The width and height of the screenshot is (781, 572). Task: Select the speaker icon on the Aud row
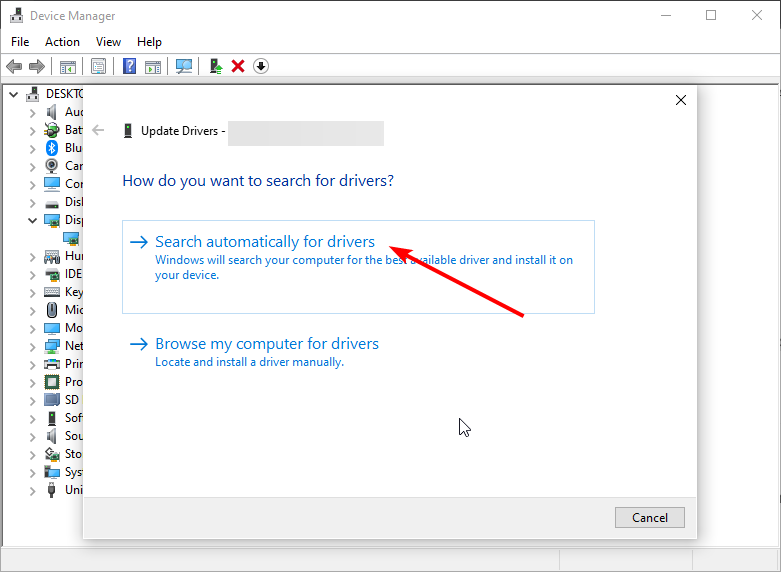tap(52, 112)
